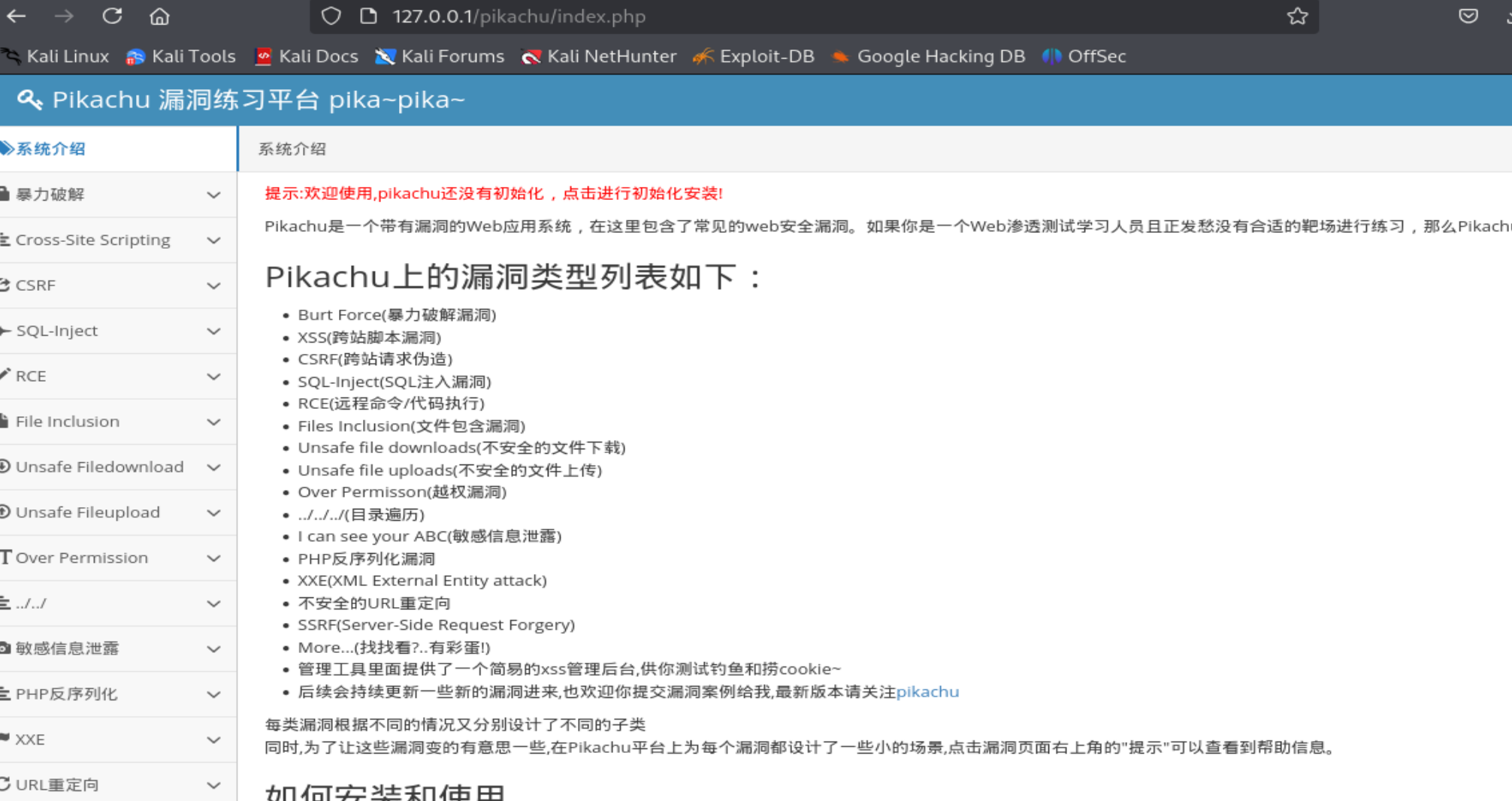Open the Unsafe Fileupload sidebar menu
This screenshot has height=801, width=1512.
tap(118, 512)
